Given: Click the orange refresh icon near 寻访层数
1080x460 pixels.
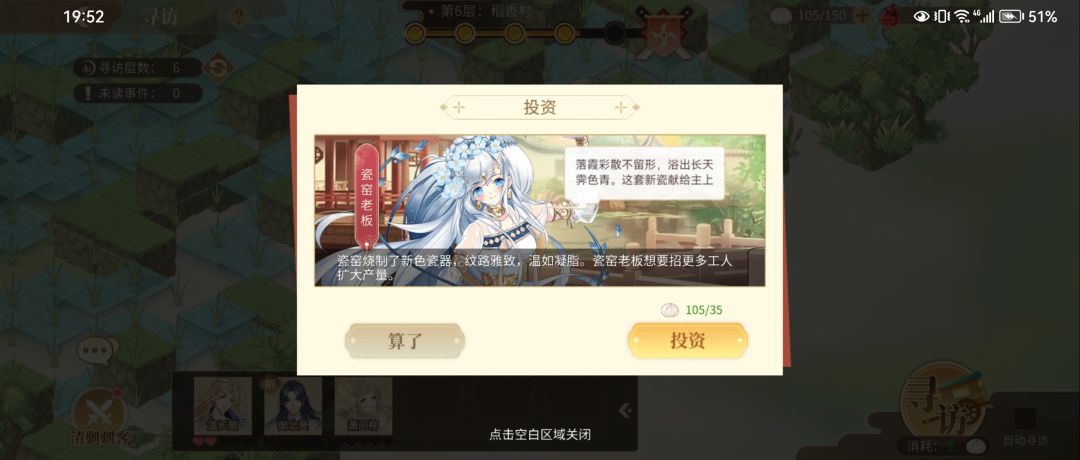Looking at the screenshot, I should pyautogui.click(x=218, y=67).
